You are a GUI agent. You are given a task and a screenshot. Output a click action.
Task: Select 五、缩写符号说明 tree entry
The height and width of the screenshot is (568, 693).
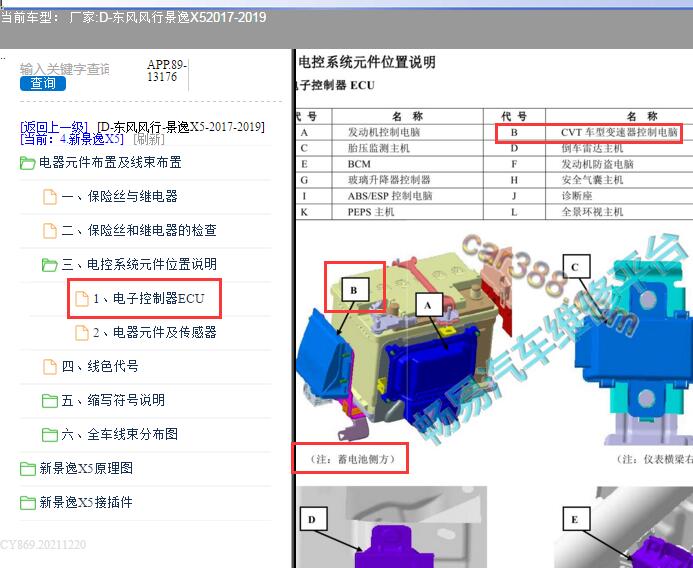[113, 400]
